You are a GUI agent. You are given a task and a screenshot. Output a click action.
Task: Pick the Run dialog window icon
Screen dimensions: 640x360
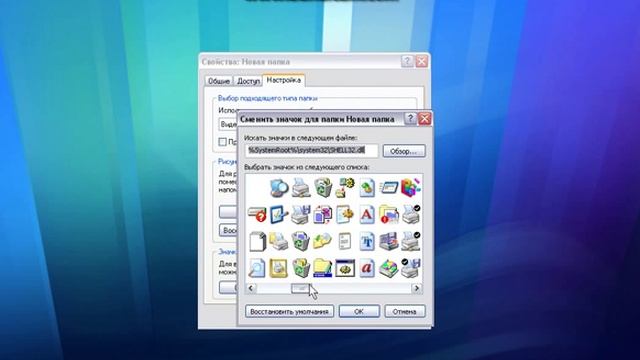389,188
